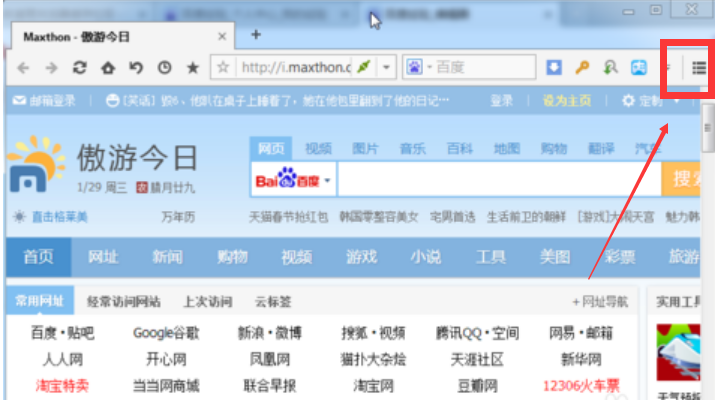Click the blue translate toolbar icon
Screen dimensions: 715x402
[x=638, y=67]
